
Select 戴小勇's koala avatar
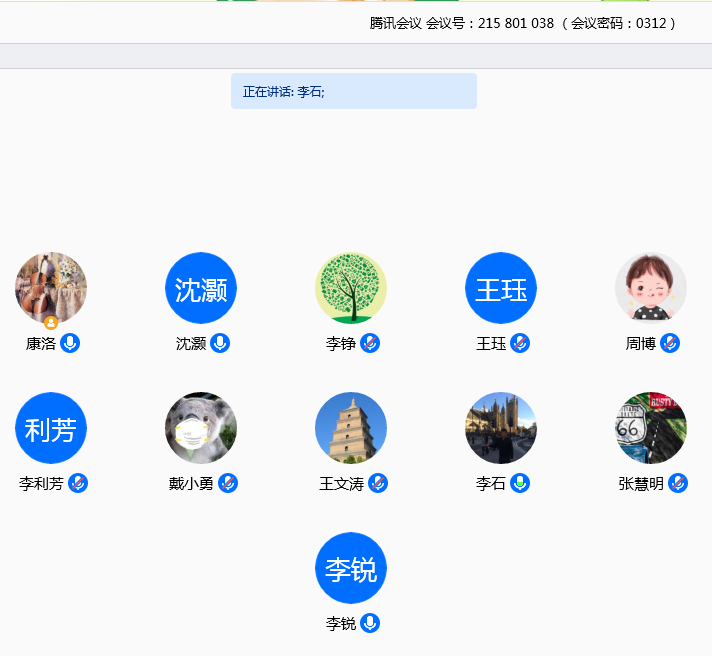click(x=201, y=428)
